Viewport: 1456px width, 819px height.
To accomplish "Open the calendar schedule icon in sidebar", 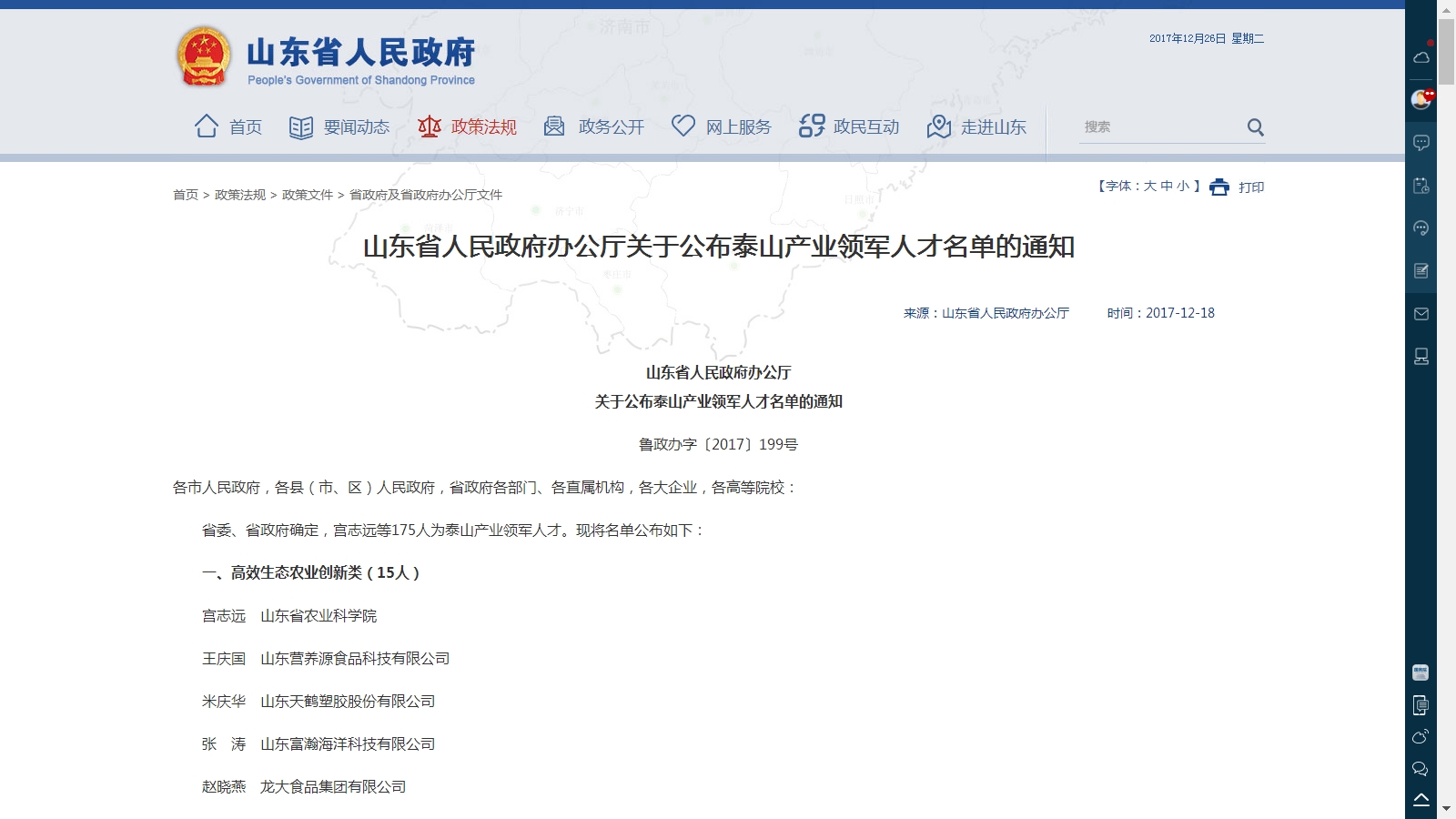I will pos(1421,186).
